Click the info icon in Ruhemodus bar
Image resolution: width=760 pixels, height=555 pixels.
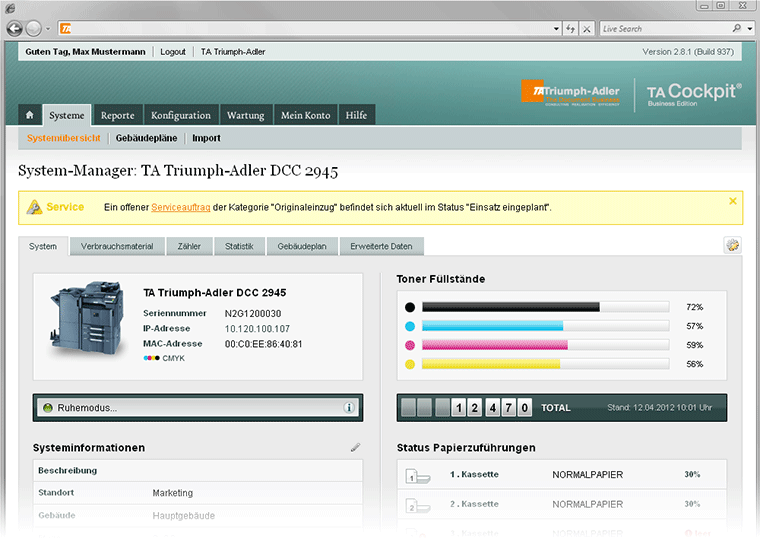(348, 408)
